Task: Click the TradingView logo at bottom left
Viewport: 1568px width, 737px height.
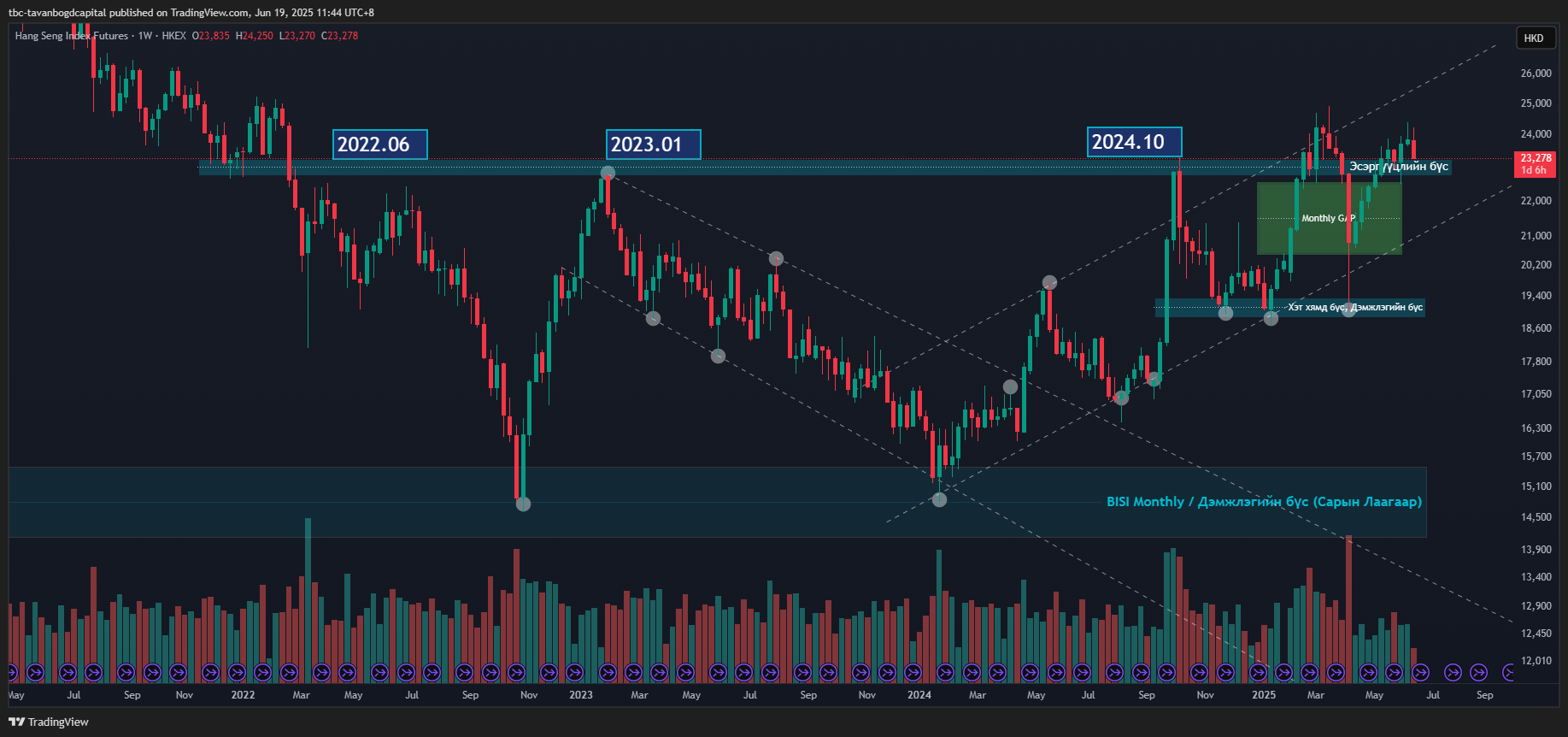Action: (49, 722)
